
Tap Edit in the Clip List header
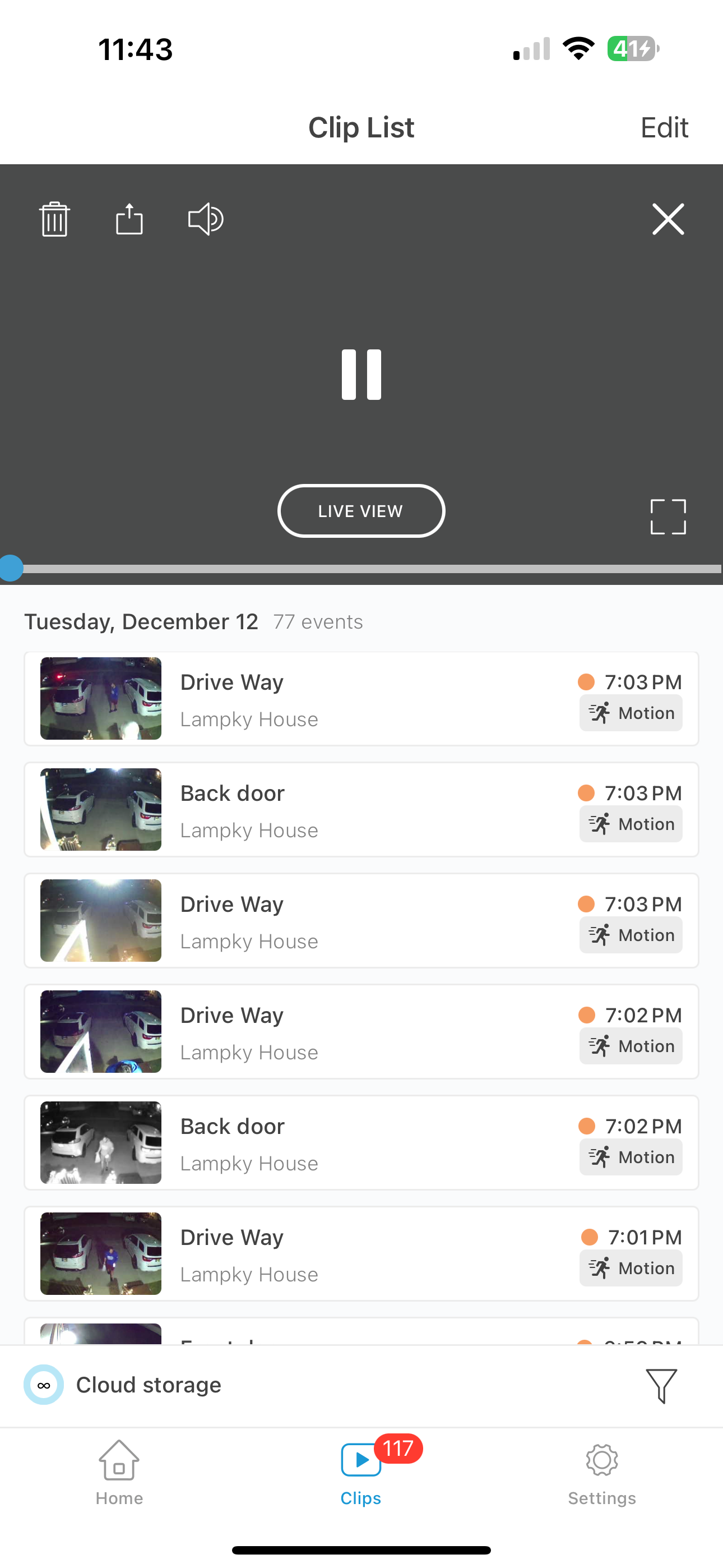coord(664,128)
